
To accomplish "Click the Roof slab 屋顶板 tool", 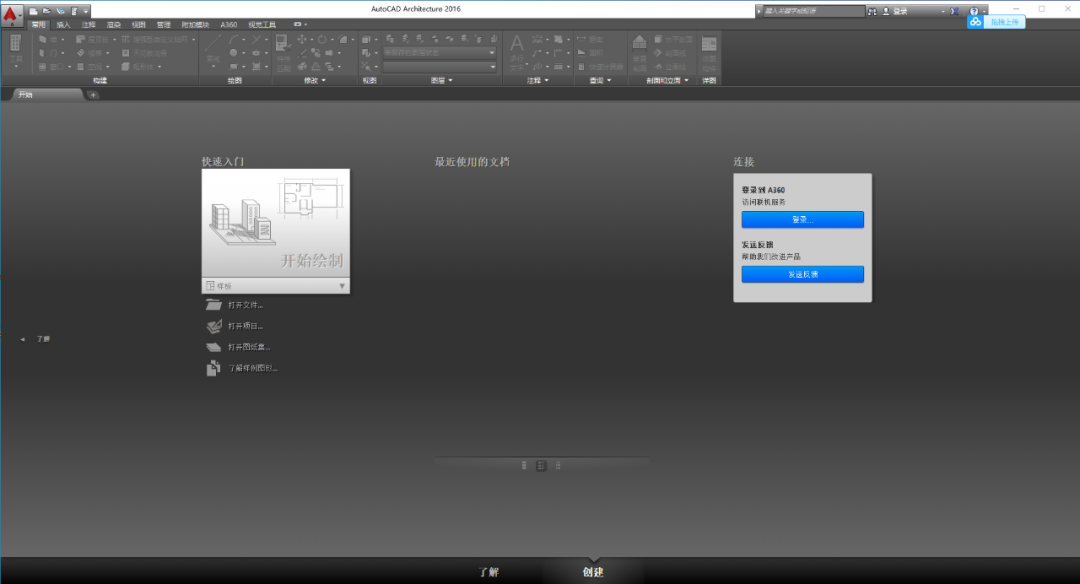I will [x=92, y=39].
